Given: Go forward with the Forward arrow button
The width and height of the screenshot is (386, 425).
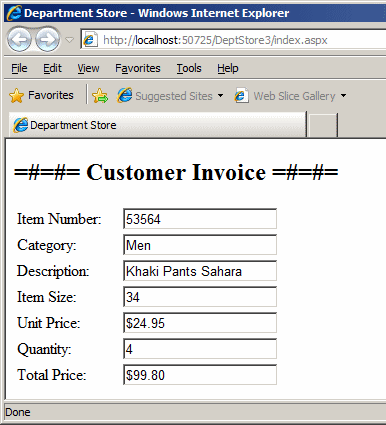Looking at the screenshot, I should 47,40.
